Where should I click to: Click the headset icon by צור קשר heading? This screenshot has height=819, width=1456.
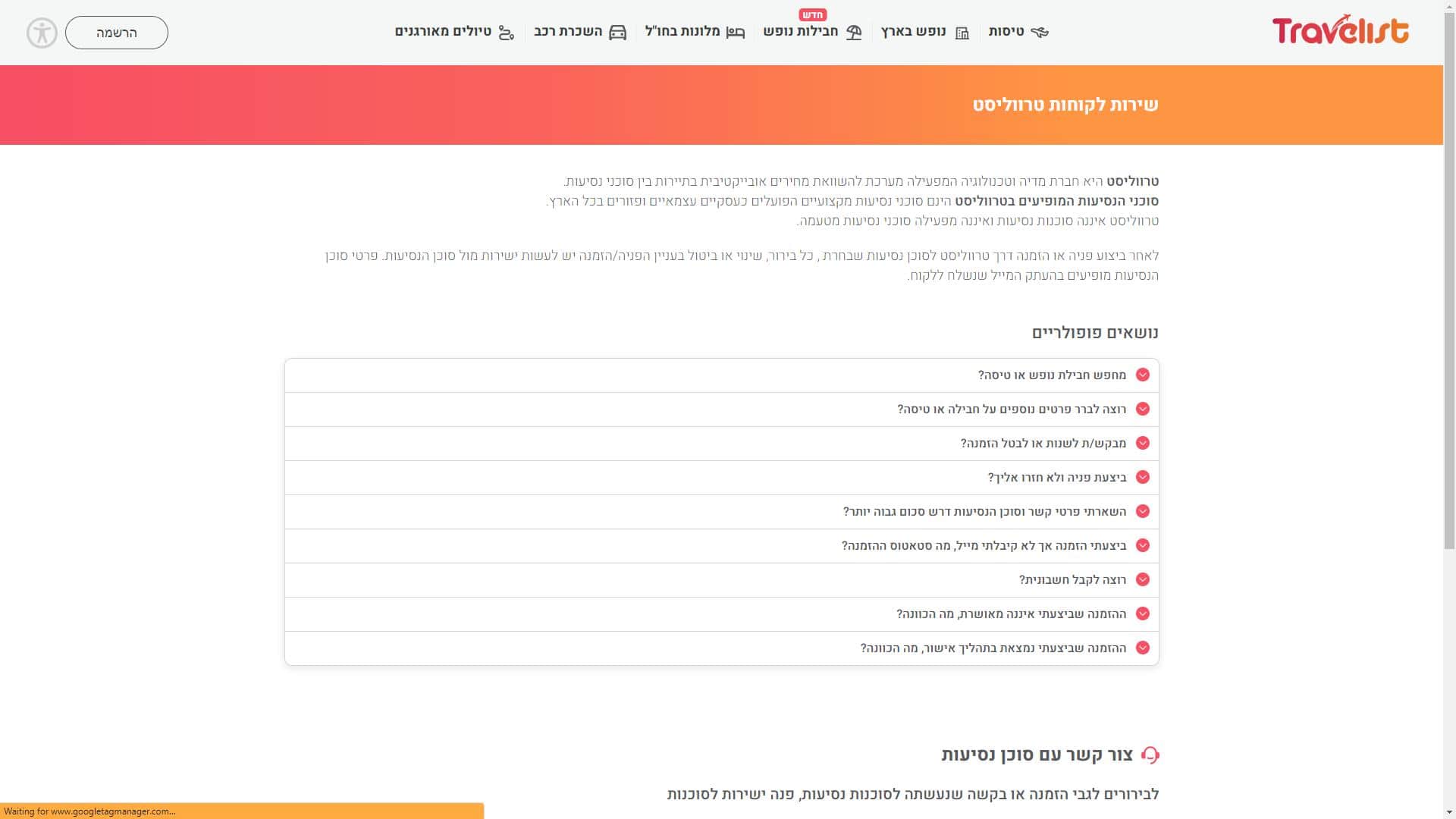(1150, 755)
